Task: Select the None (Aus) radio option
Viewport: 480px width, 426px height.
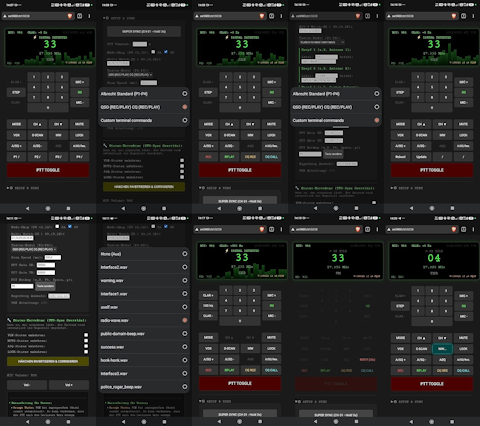Action: tap(185, 254)
